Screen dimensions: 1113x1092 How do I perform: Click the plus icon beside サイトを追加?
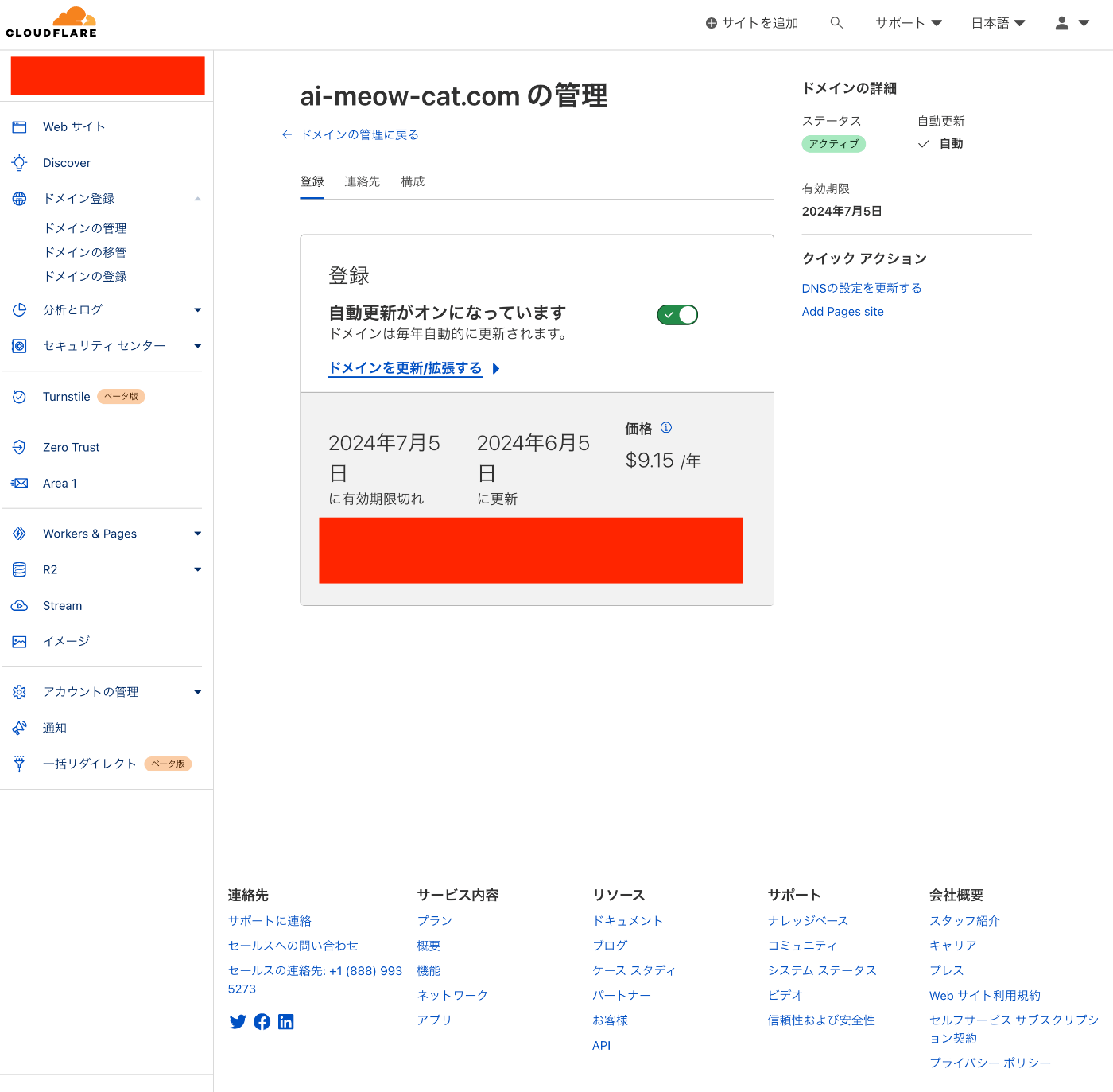[x=712, y=23]
